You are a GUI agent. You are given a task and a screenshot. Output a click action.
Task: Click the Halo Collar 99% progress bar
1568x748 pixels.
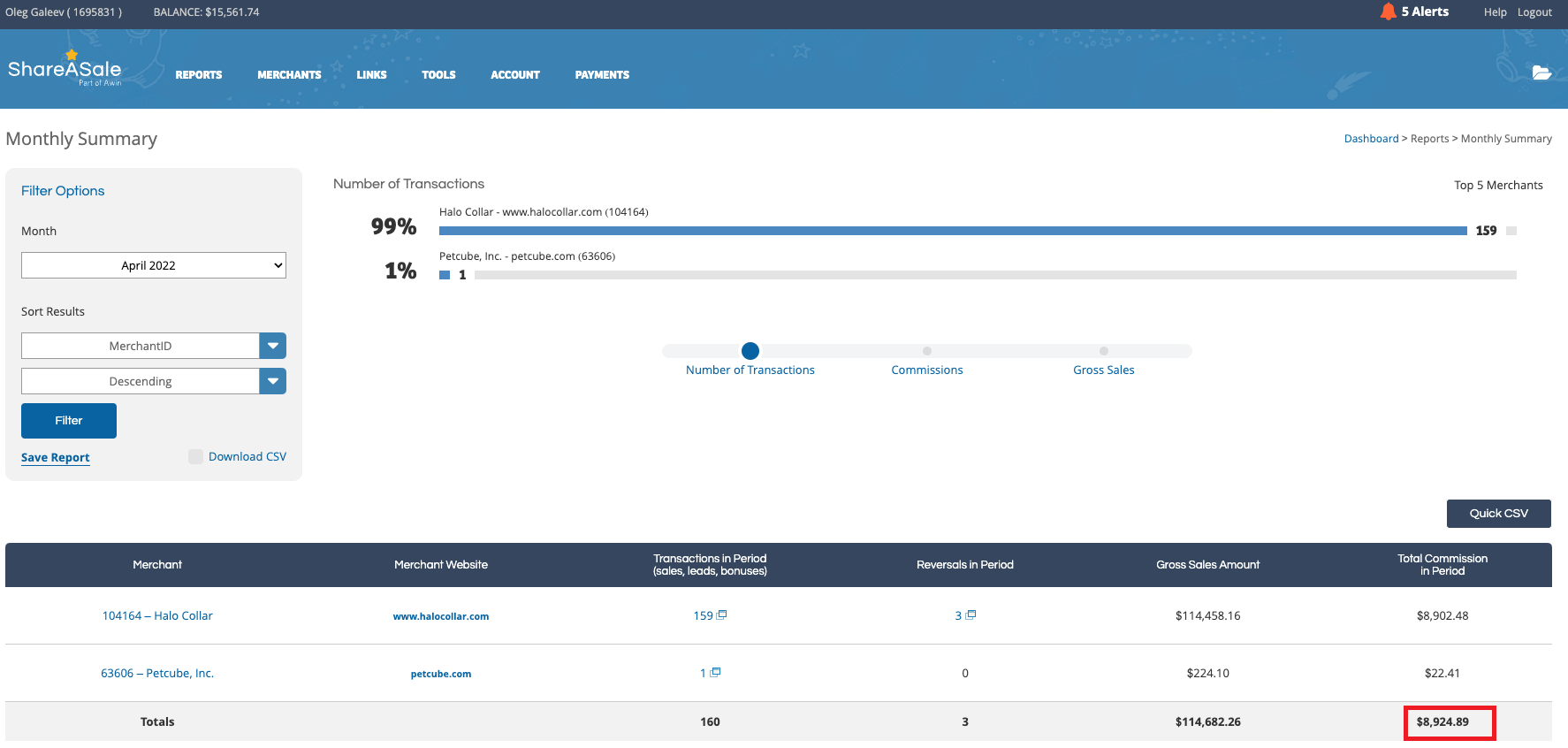(x=953, y=231)
